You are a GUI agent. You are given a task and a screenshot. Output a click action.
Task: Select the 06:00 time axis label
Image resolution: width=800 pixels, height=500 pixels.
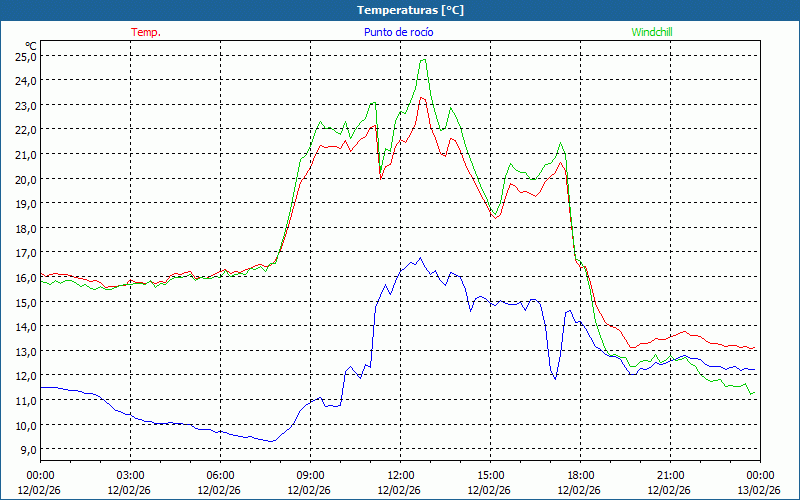click(x=220, y=475)
